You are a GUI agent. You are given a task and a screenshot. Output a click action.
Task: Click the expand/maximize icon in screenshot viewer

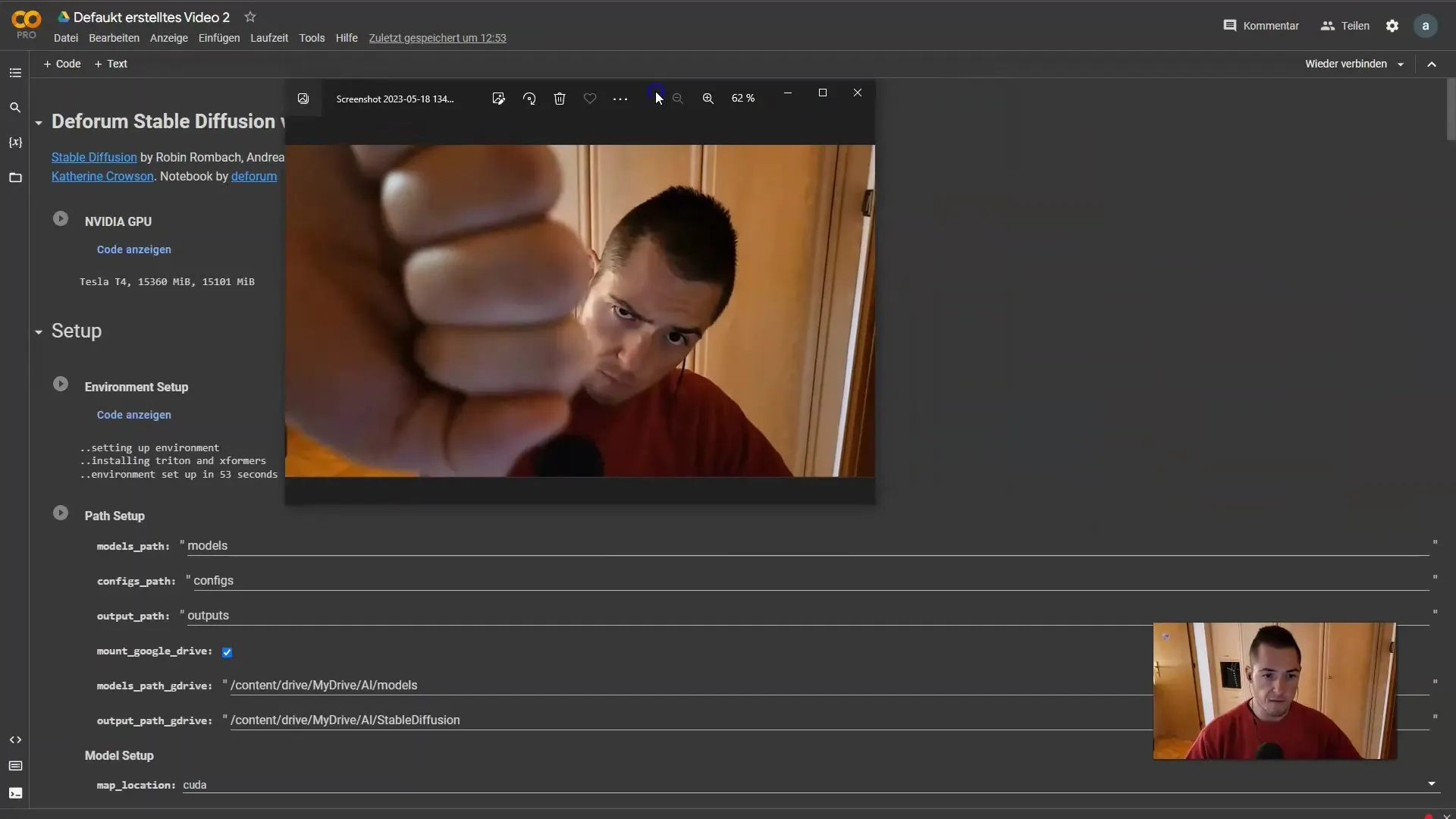(x=822, y=92)
